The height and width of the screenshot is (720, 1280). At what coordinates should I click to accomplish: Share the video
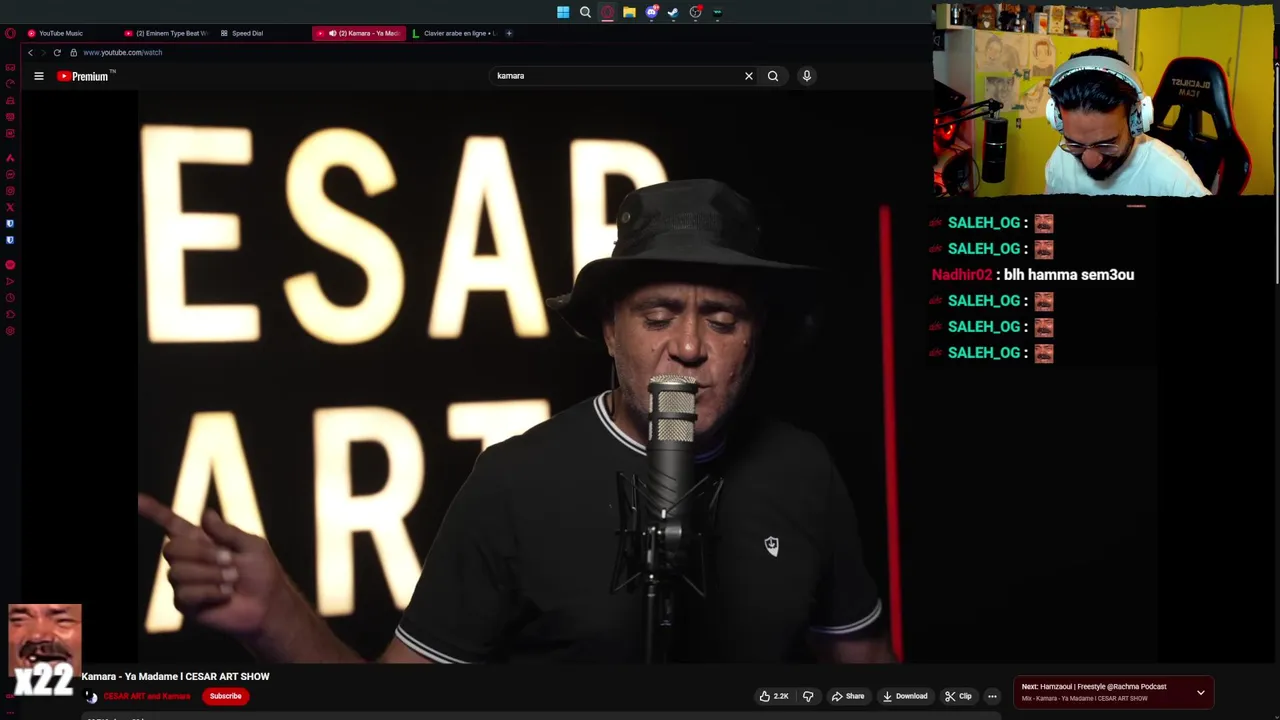(x=848, y=696)
